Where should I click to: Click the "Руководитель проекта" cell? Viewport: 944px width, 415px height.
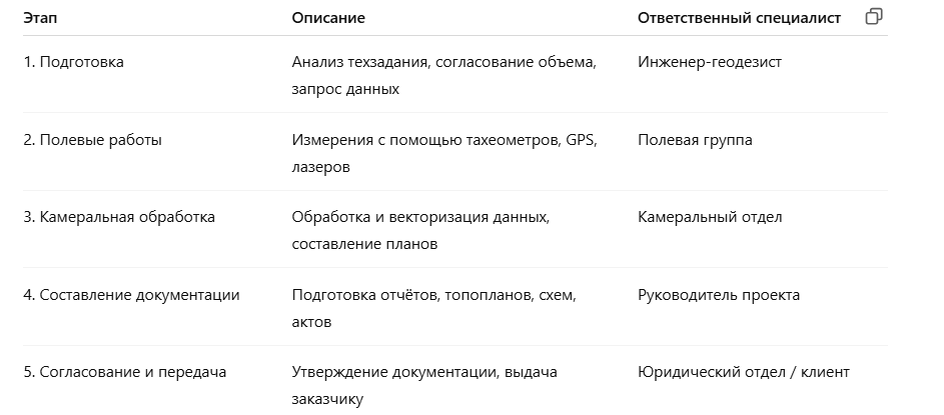(718, 295)
